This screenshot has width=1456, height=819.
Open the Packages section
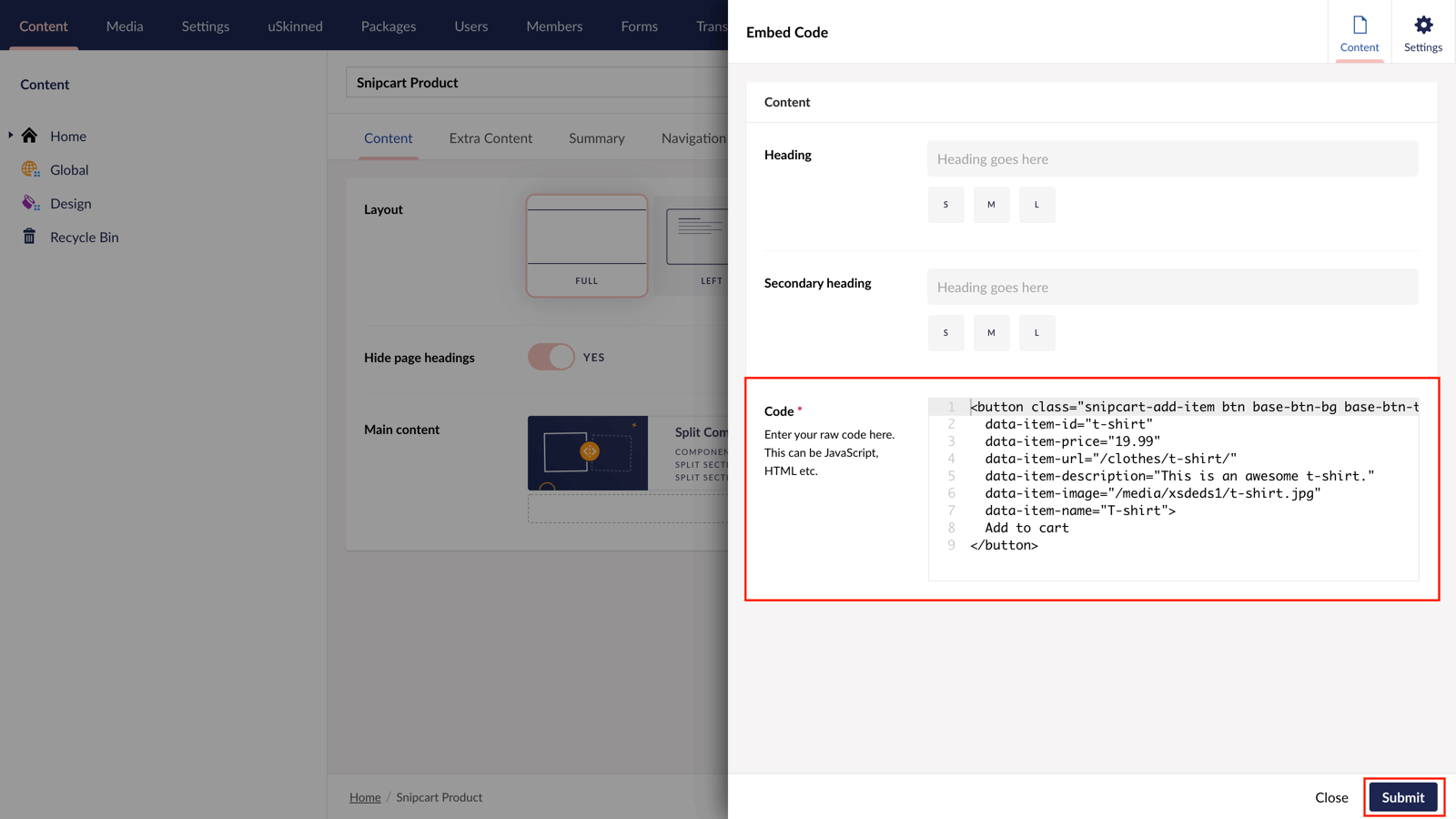pos(389,25)
